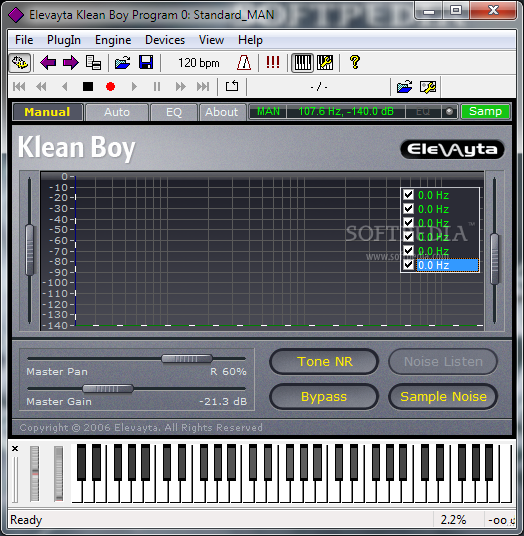Screen dimensions: 524x536
Task: Click the 2.2% CPU status entry
Action: coord(453,520)
